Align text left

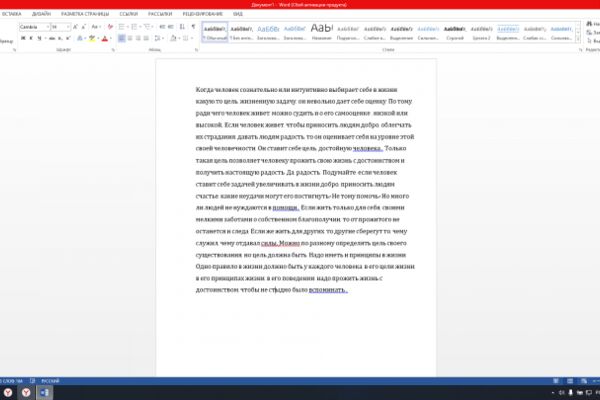click(122, 38)
